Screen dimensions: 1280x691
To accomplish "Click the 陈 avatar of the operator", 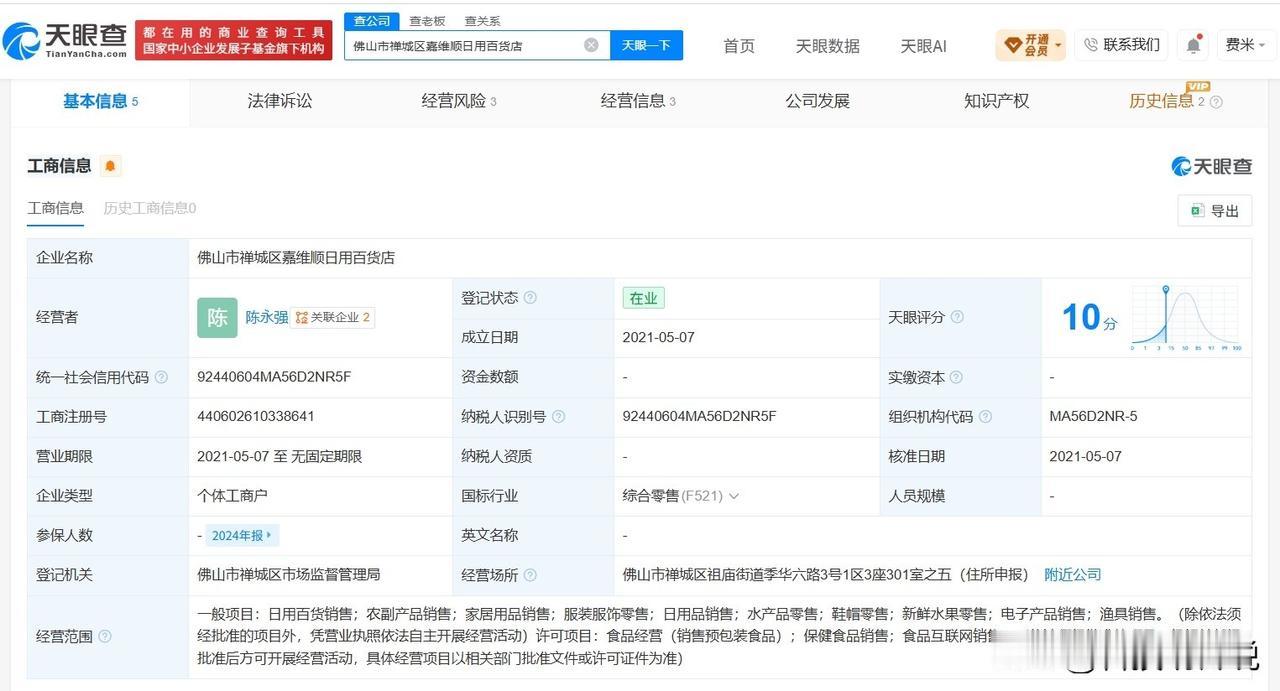I will 217,317.
